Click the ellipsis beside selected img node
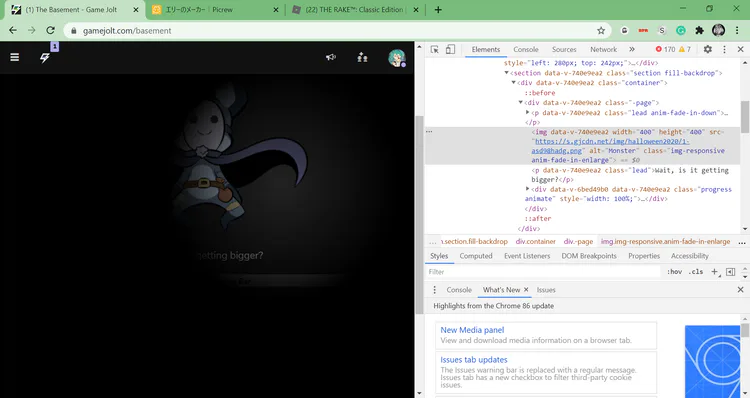 [x=429, y=132]
